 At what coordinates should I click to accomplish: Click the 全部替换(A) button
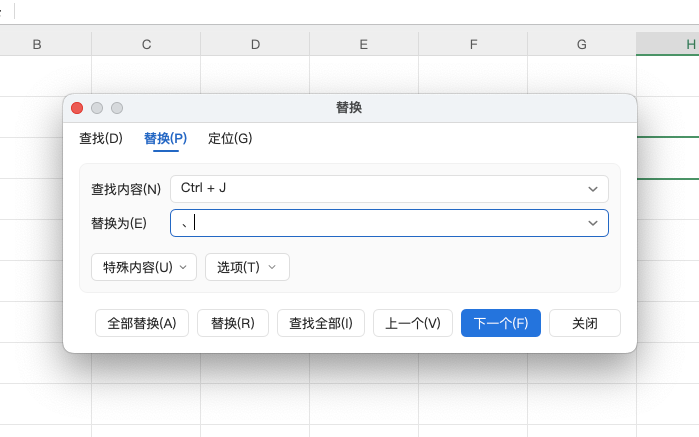tap(142, 323)
